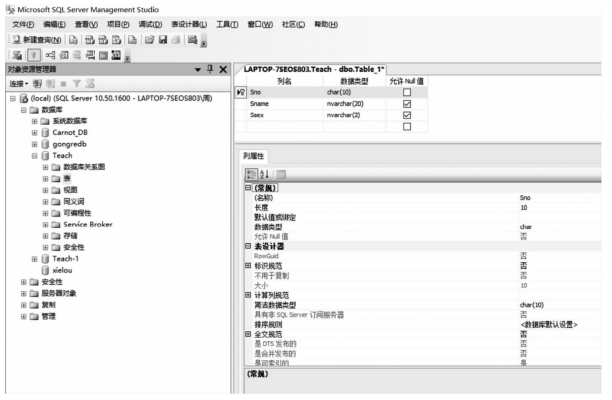Image resolution: width=612 pixels, height=400 pixels.
Task: Toggle the Object Explorer auto-hide pin
Action: click(x=210, y=69)
